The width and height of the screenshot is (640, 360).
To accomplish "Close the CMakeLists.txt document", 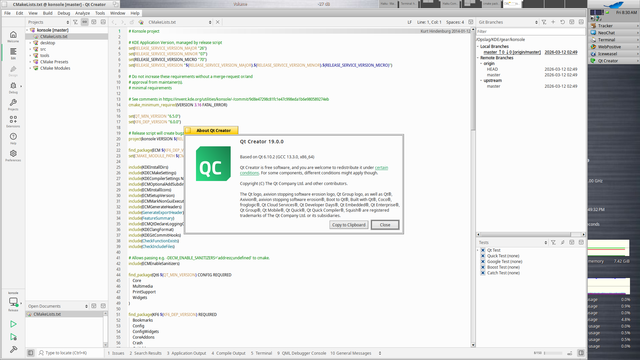I will click(x=218, y=22).
